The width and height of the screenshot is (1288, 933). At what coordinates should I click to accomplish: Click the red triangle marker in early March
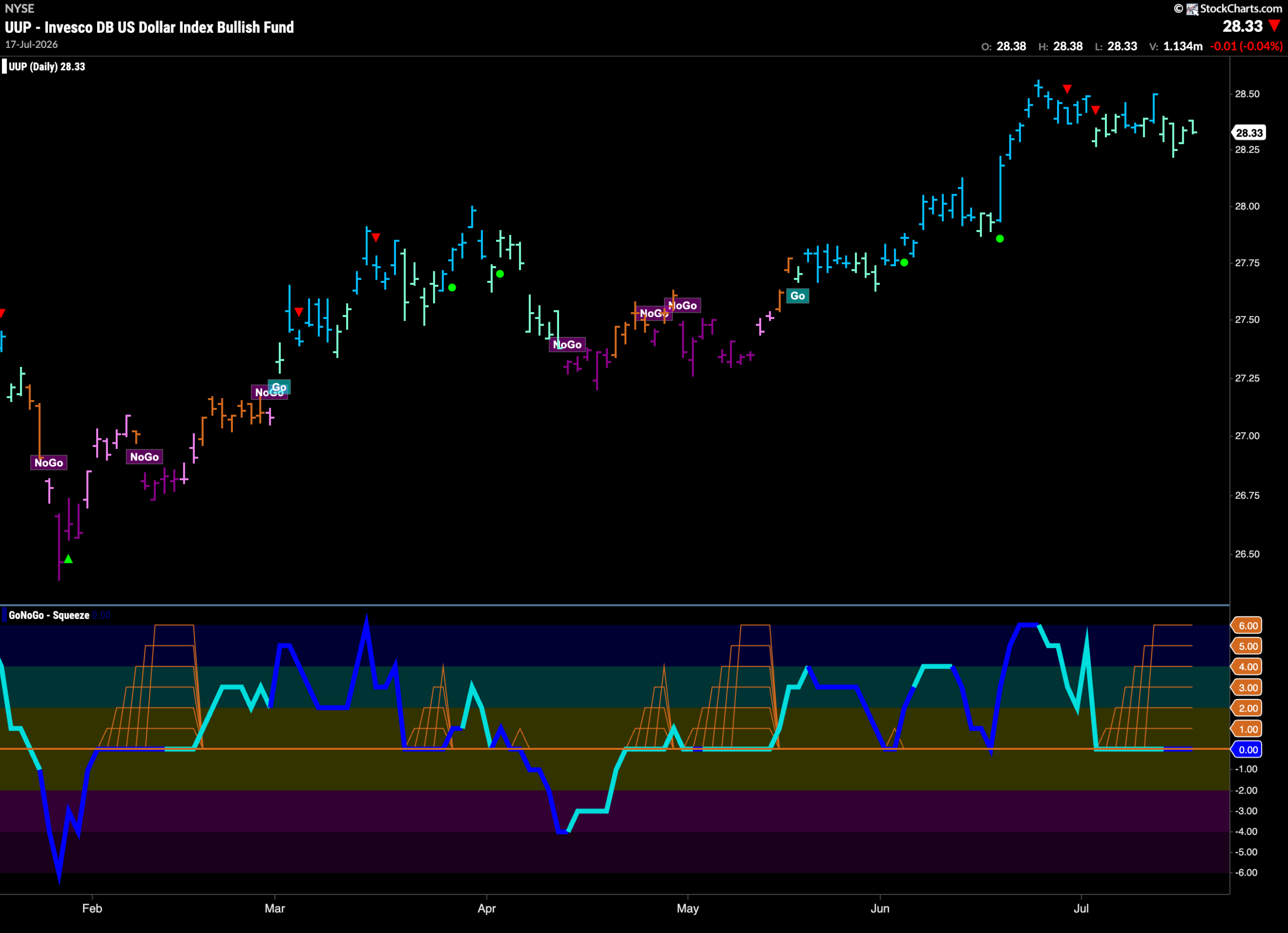click(299, 312)
